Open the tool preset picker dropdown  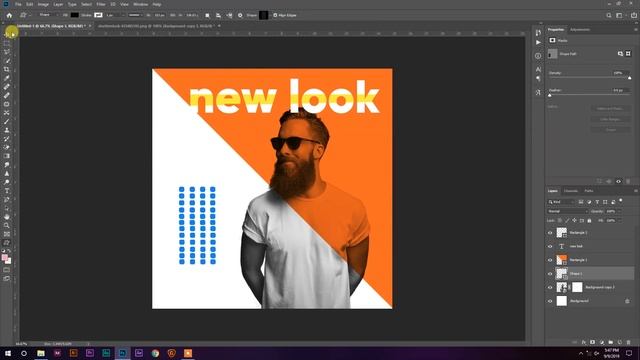coord(24,15)
